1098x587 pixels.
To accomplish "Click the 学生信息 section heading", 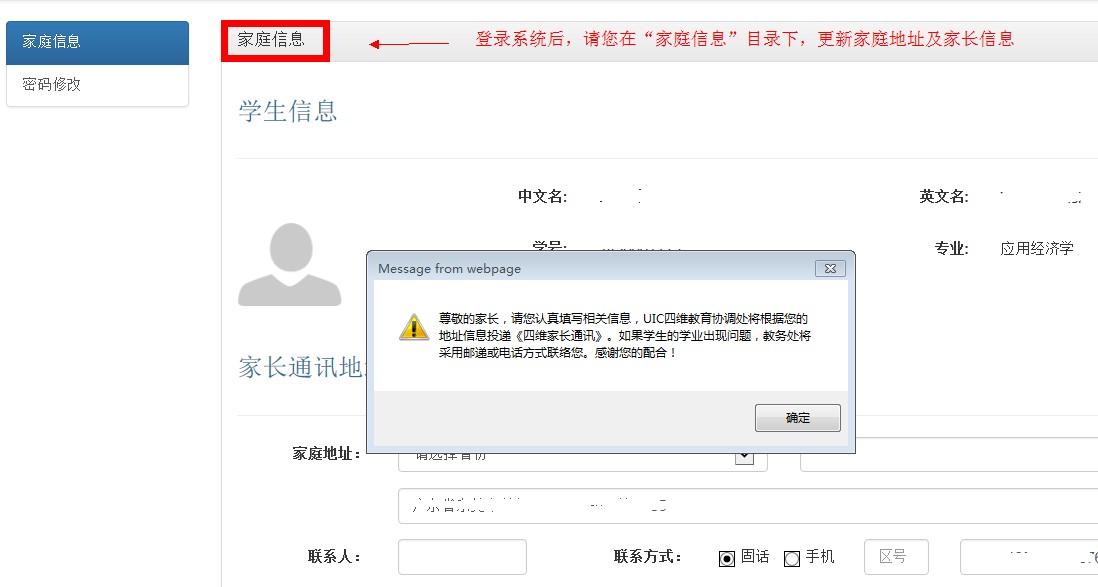I will click(288, 111).
